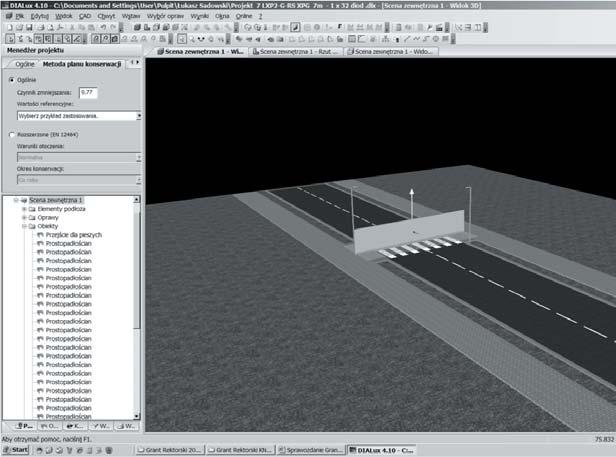The height and width of the screenshot is (457, 616).
Task: Click the Windows Start button
Action: coord(16,450)
